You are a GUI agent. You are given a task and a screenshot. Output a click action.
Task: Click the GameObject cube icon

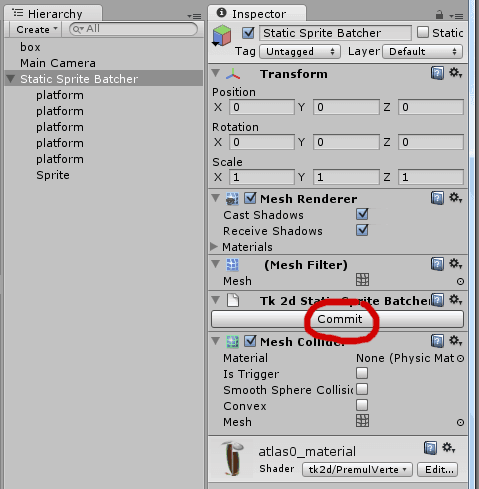[222, 35]
